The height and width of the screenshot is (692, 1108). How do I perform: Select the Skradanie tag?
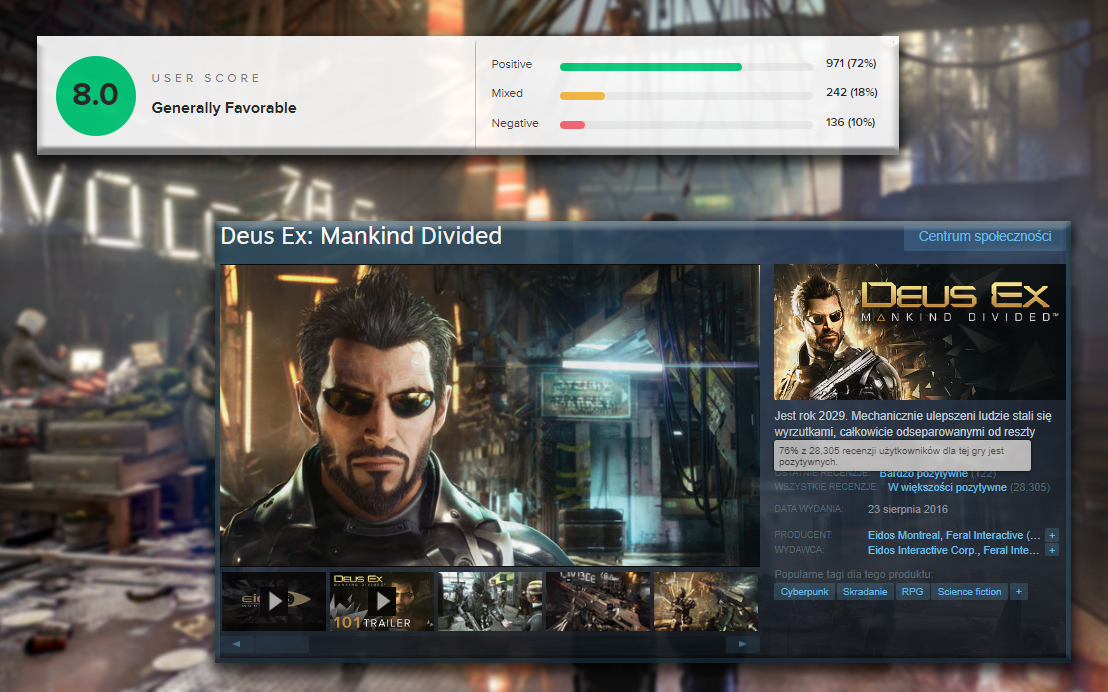865,591
